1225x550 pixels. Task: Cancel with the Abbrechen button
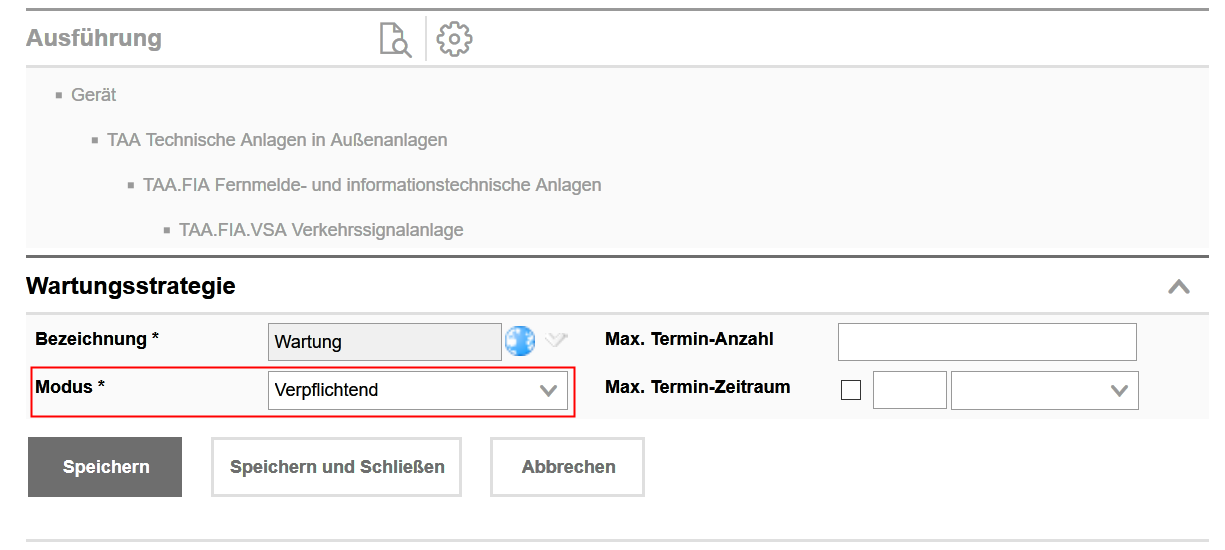[x=568, y=467]
